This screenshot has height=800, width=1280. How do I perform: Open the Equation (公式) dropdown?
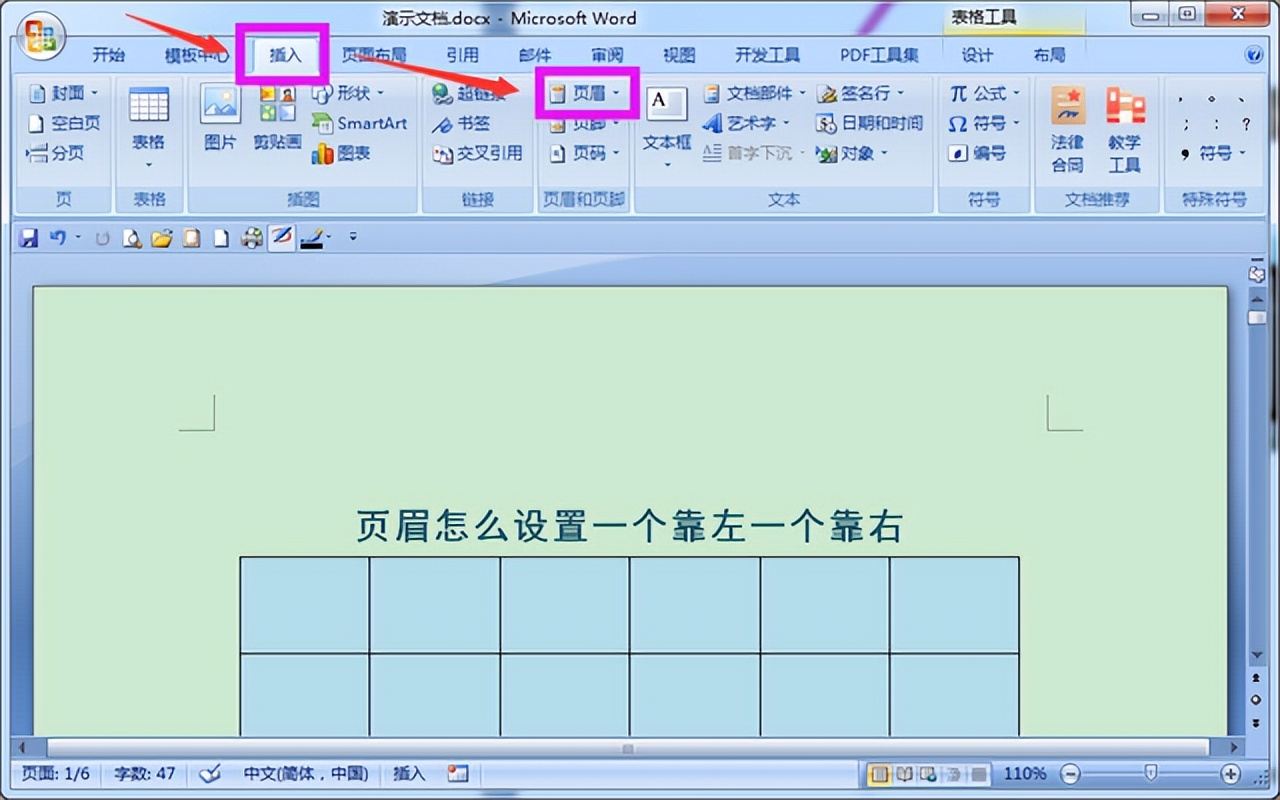(x=985, y=93)
